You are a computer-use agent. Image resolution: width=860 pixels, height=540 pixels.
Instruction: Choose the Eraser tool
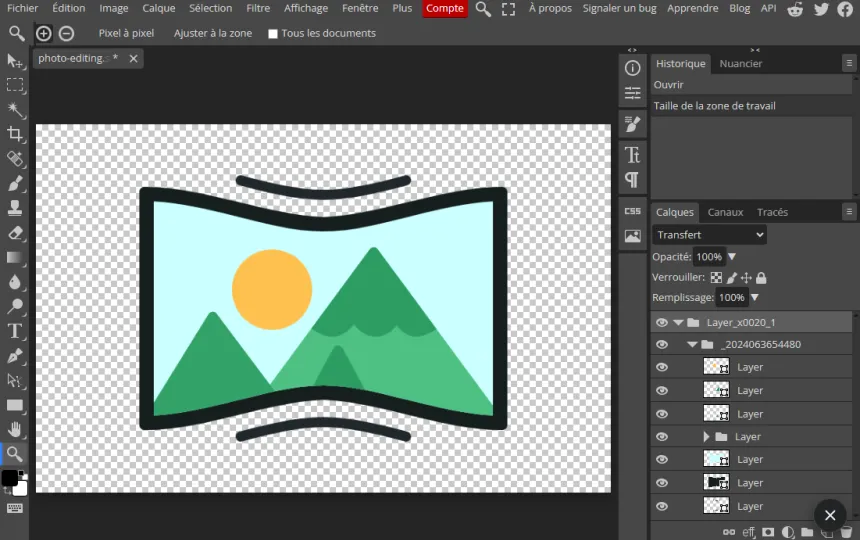15,233
